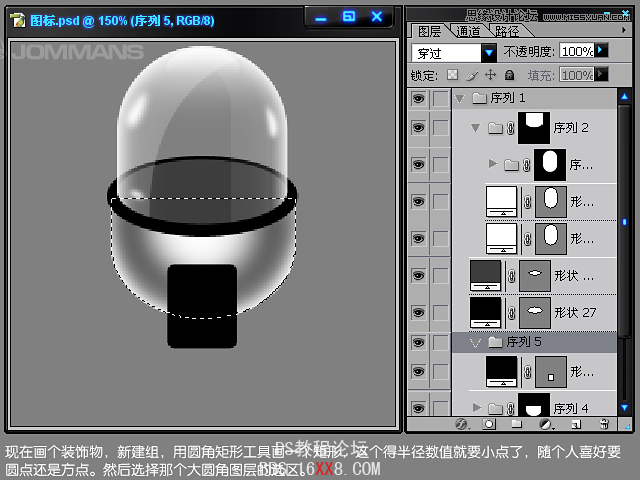Toggle visibility of 序列 5 group
640x480 pixels.
[x=418, y=342]
